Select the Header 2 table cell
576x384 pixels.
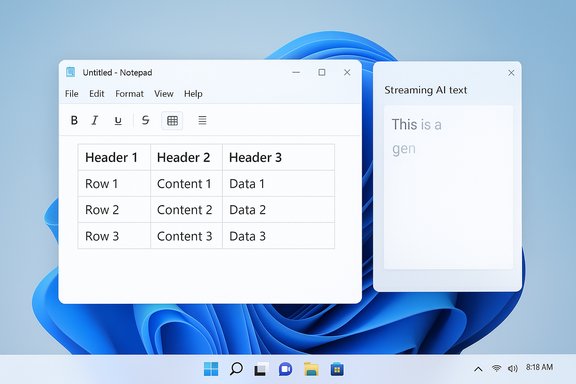186,157
